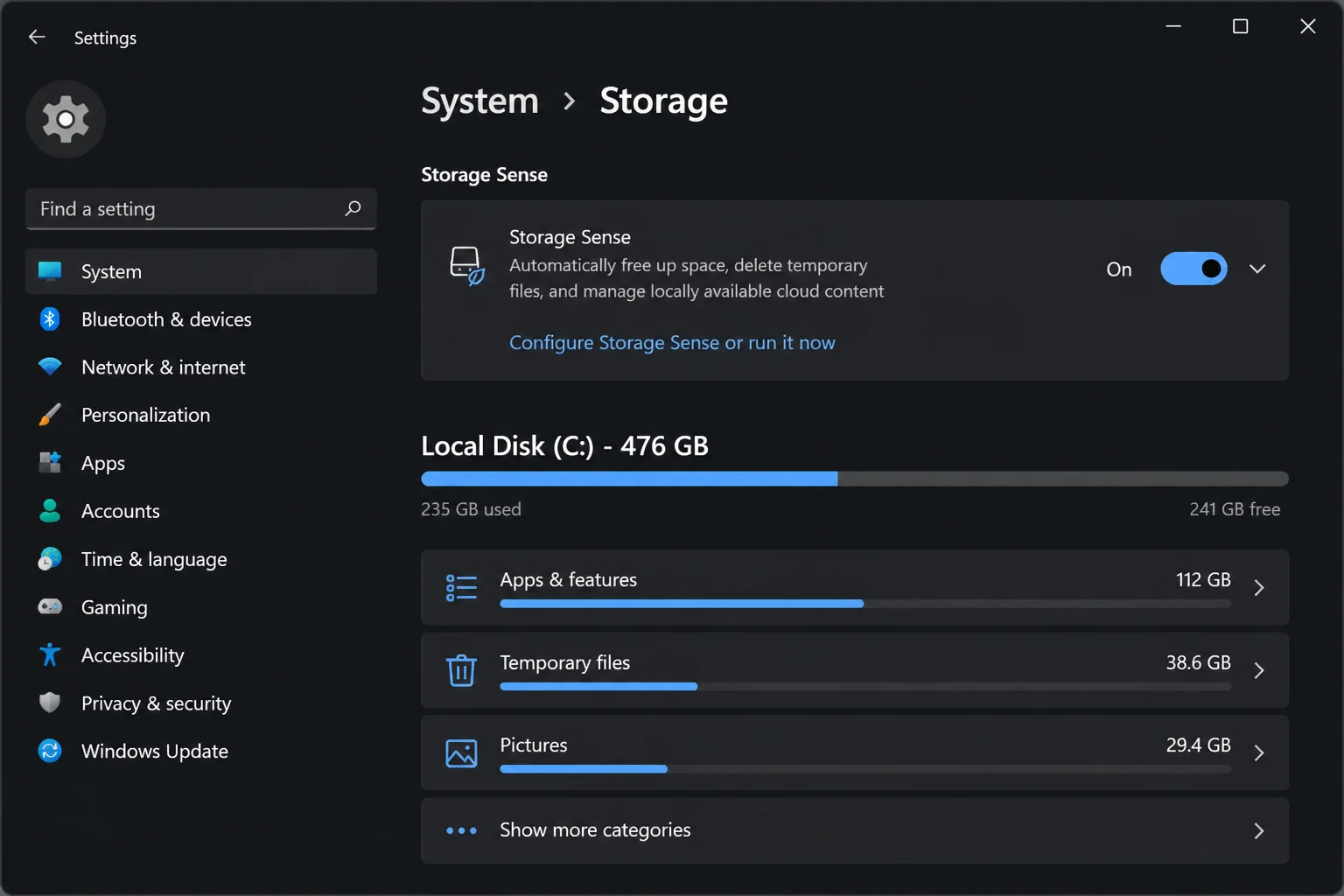This screenshot has height=896, width=1344.
Task: Click the search magnifier icon
Action: click(x=353, y=208)
